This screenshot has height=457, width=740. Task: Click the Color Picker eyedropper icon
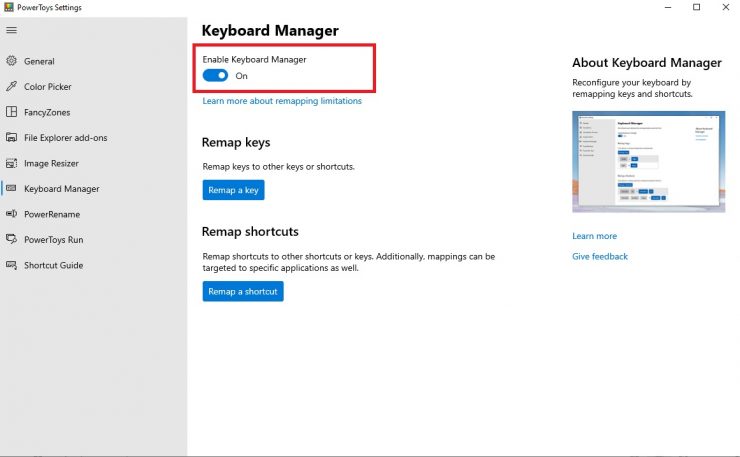[11, 86]
